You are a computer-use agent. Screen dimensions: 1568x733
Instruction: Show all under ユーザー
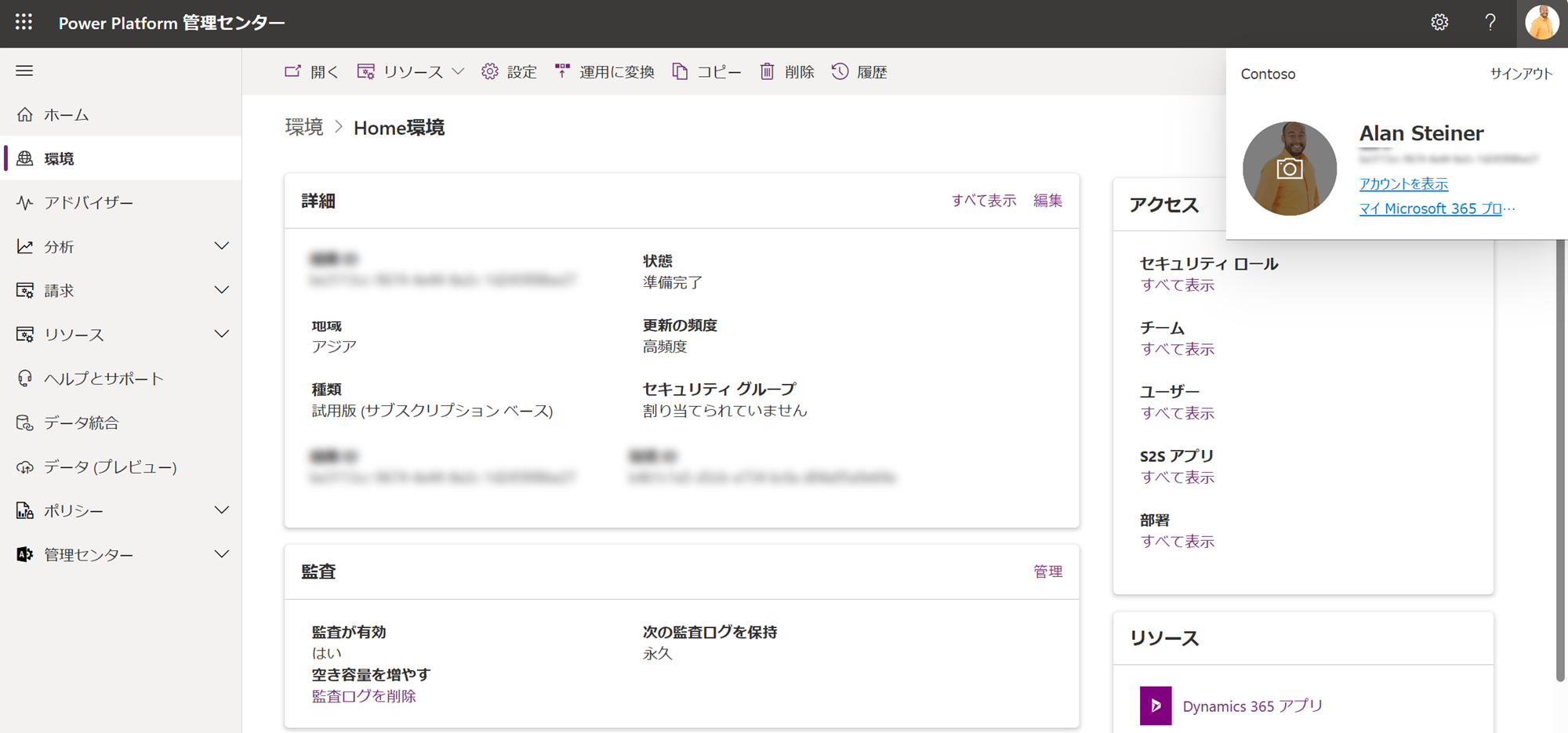[1178, 413]
